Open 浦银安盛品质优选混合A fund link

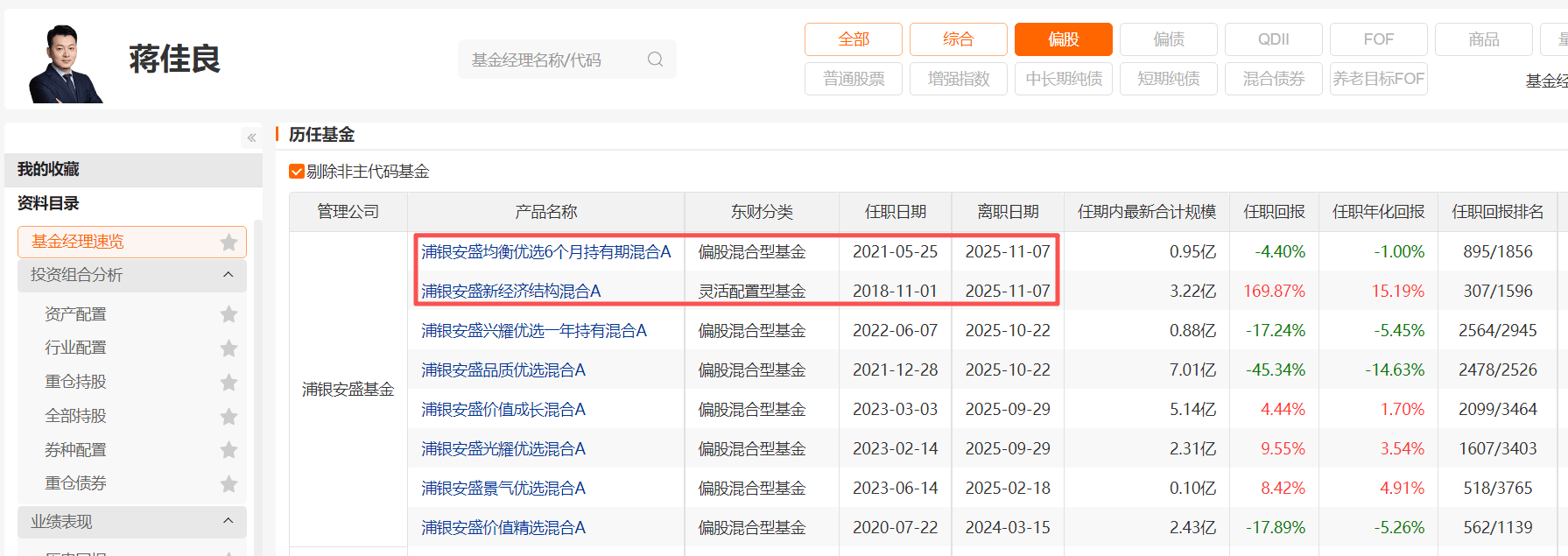[503, 370]
